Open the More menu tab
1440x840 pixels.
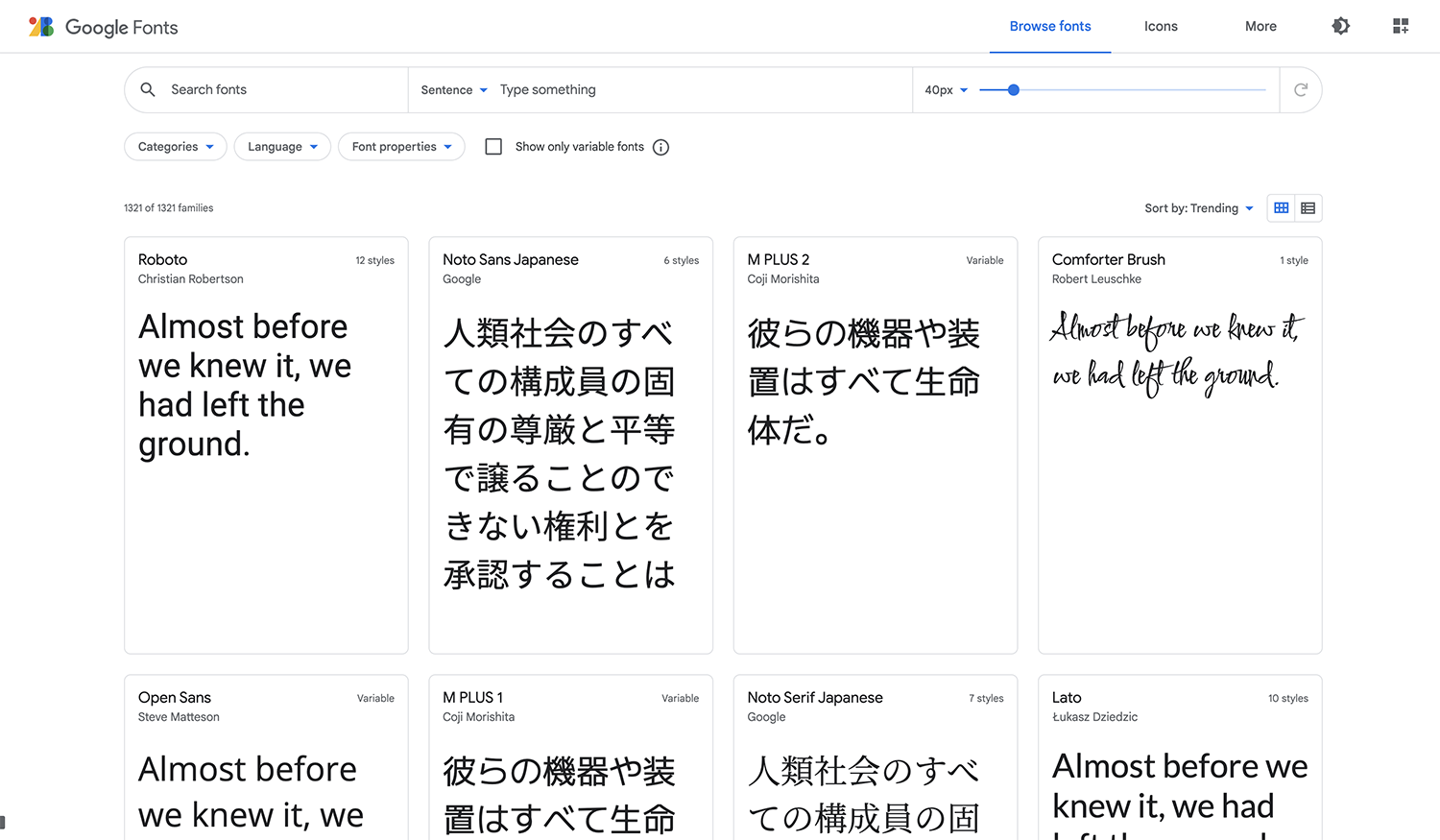[x=1260, y=26]
